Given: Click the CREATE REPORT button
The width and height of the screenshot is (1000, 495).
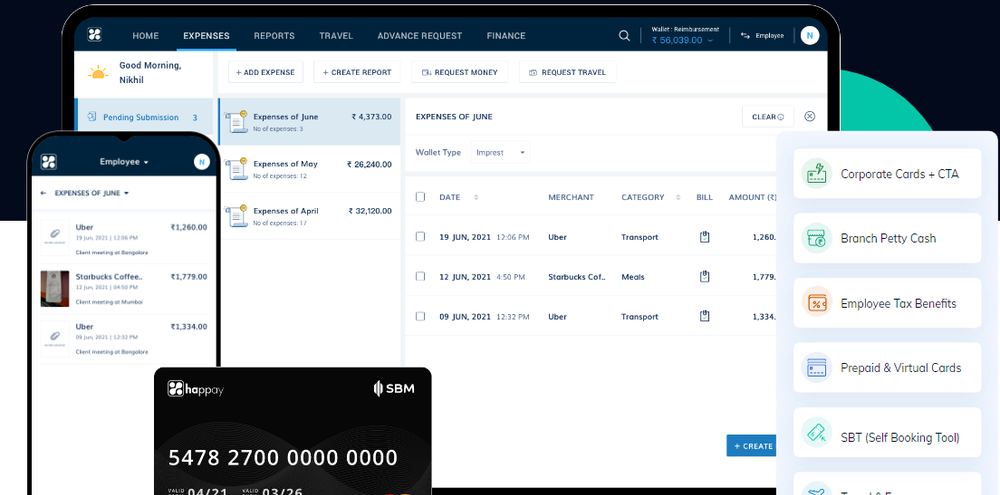Looking at the screenshot, I should [x=357, y=72].
